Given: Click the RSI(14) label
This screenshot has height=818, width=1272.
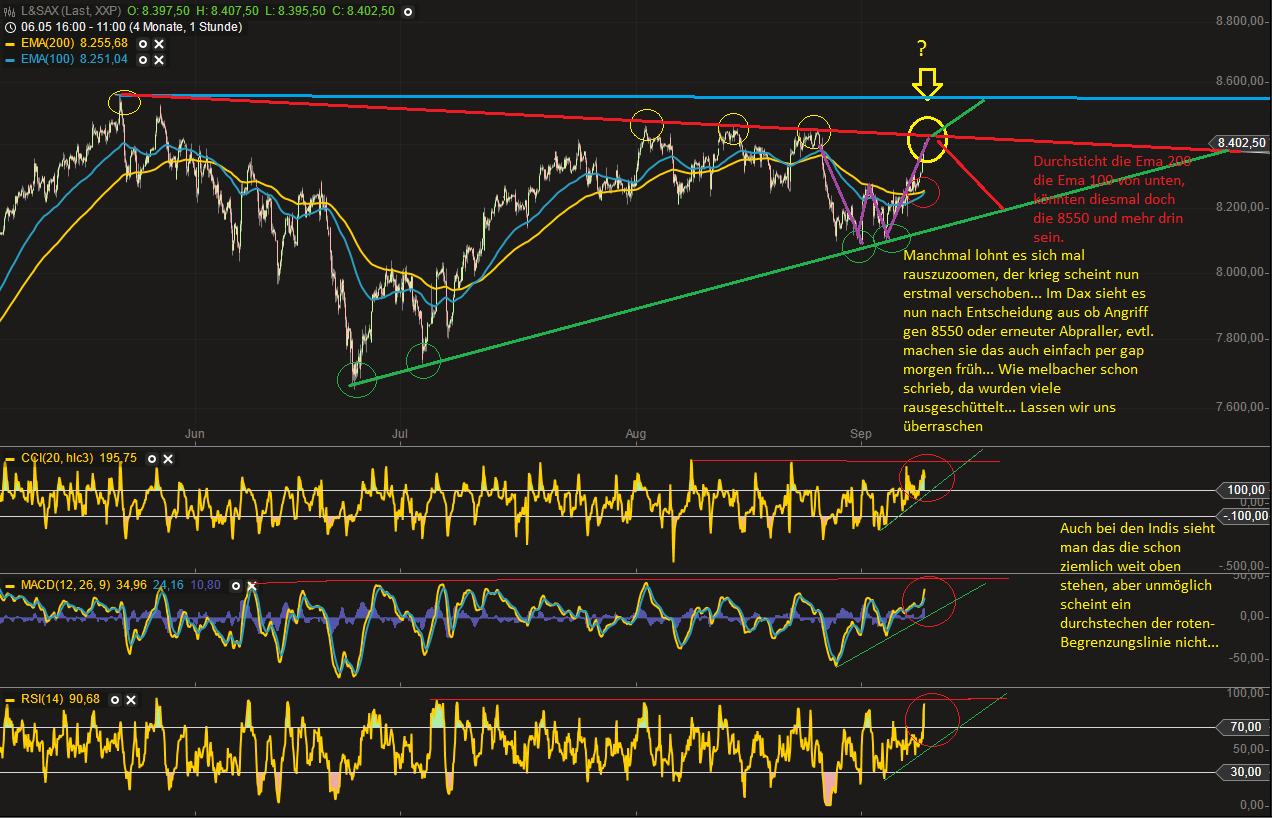Looking at the screenshot, I should click(42, 698).
